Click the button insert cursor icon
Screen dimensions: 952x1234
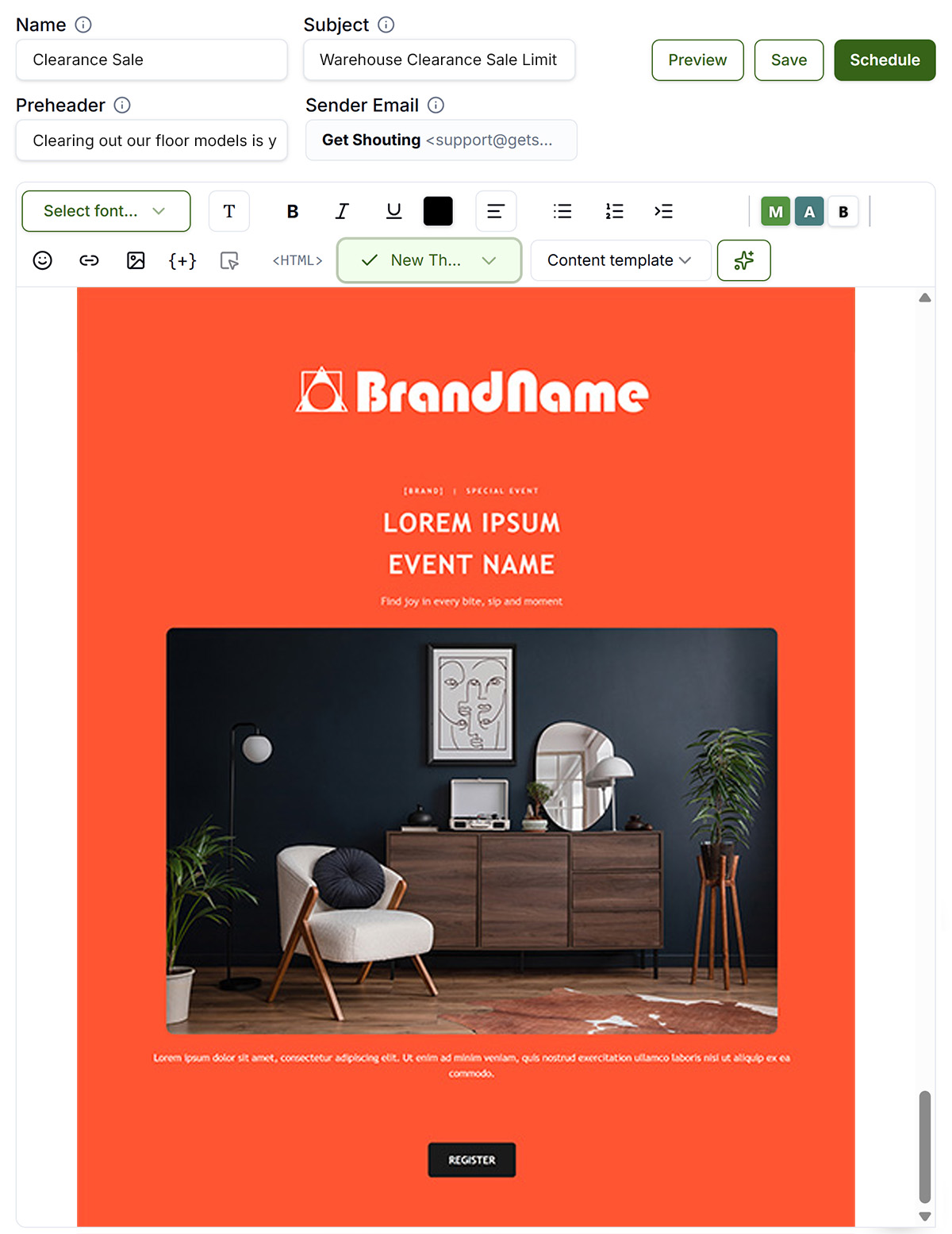(229, 260)
